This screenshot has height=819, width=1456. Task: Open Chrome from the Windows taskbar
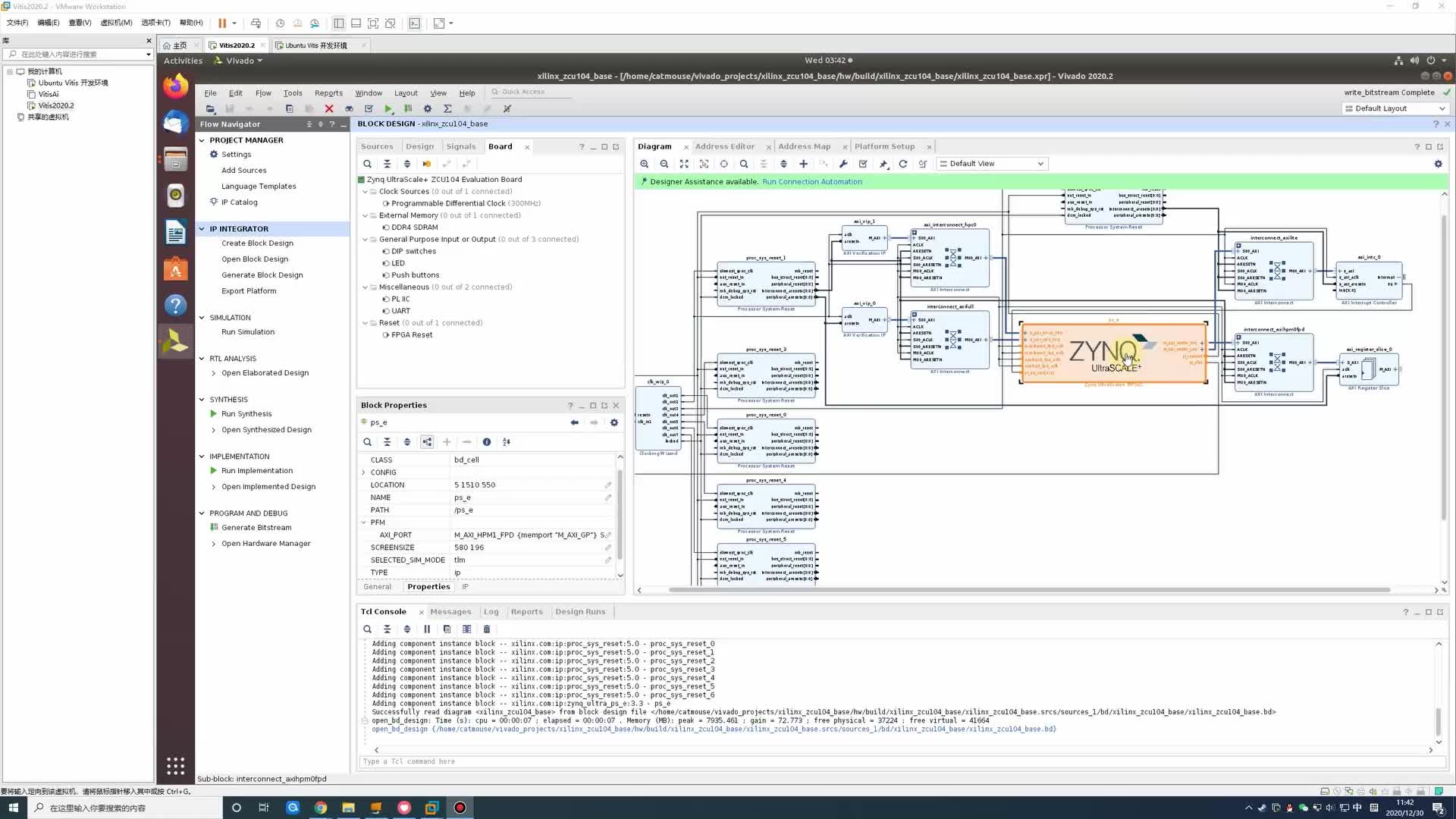[x=321, y=808]
